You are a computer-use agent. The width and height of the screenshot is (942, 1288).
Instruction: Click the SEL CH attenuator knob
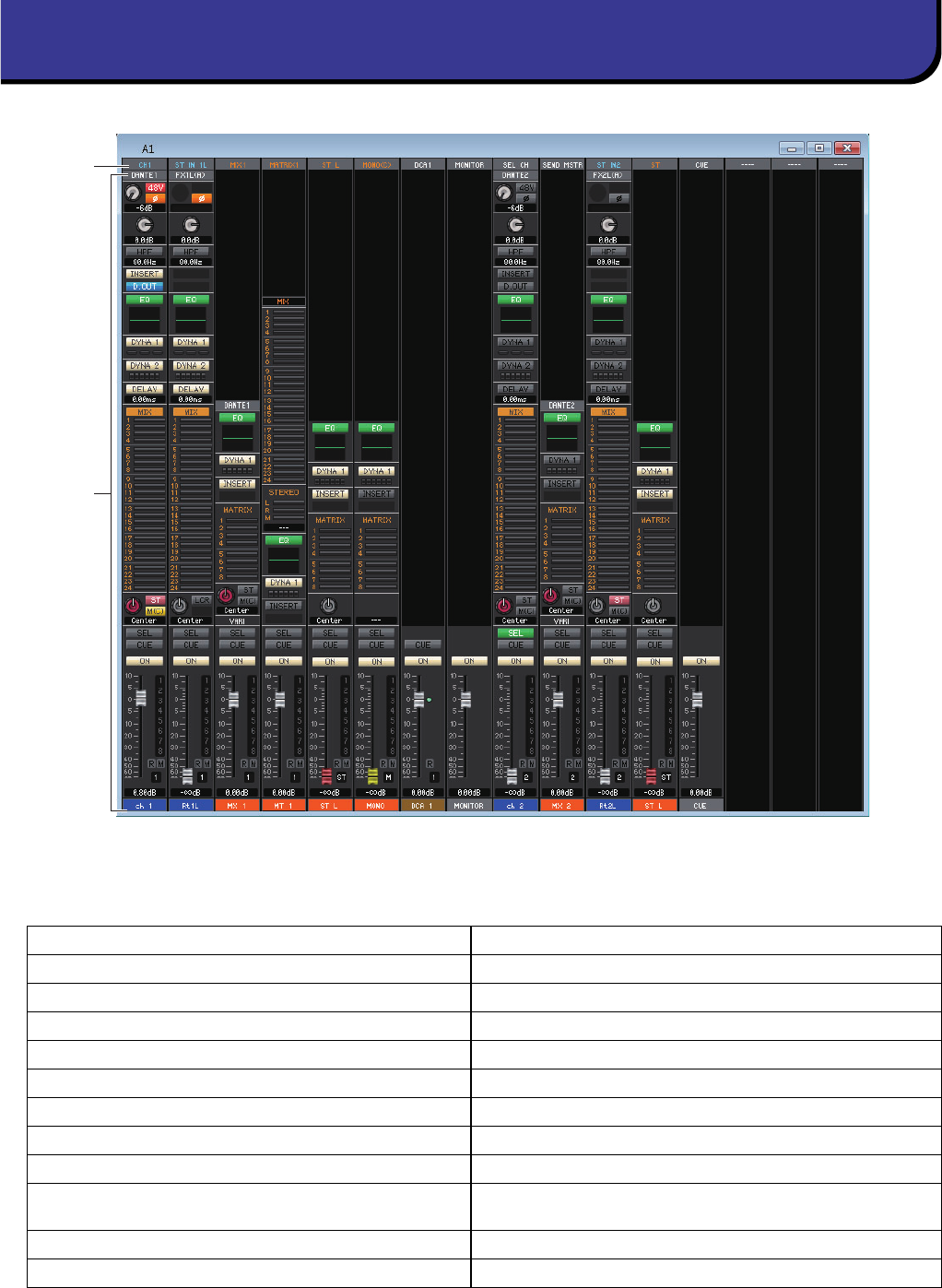pyautogui.click(x=515, y=225)
